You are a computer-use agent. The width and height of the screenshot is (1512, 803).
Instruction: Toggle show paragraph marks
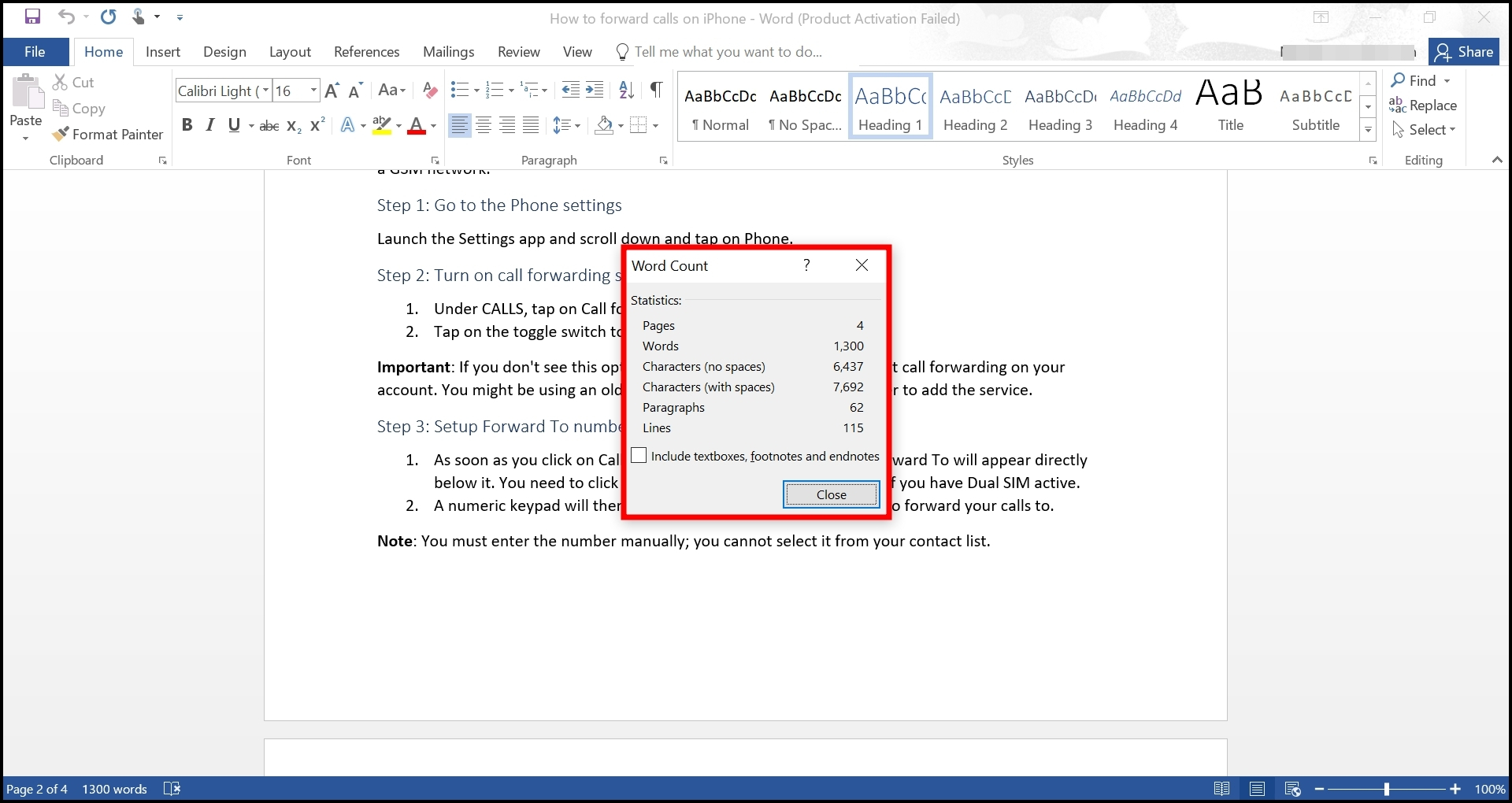pyautogui.click(x=656, y=91)
